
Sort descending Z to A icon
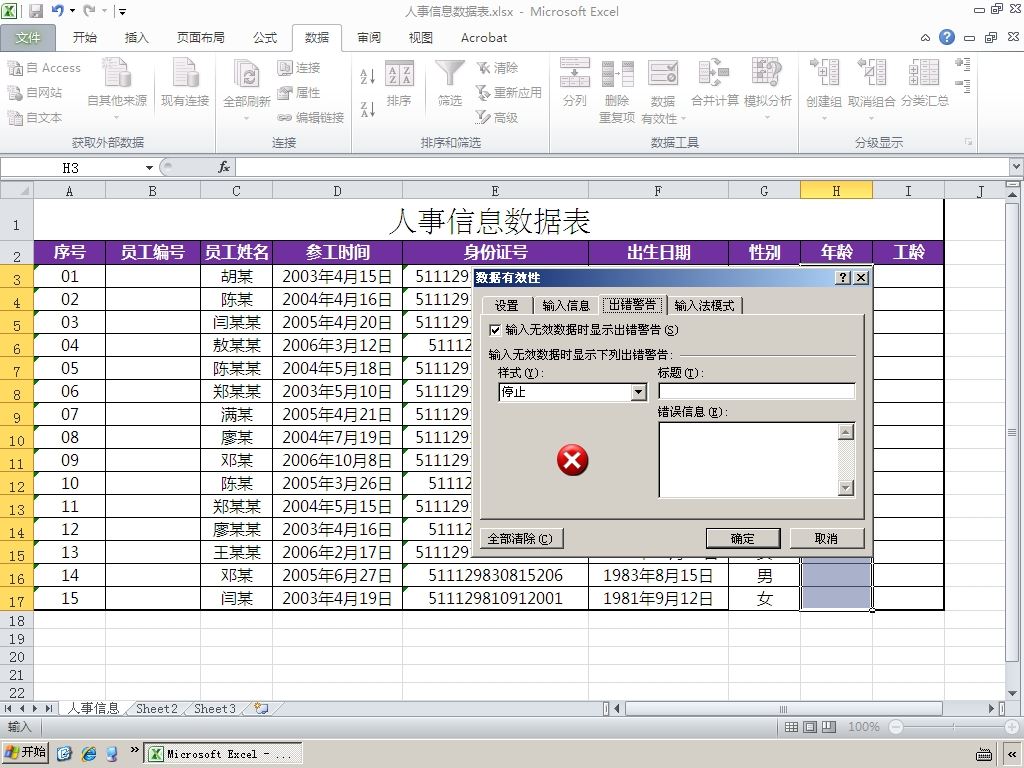tap(368, 109)
